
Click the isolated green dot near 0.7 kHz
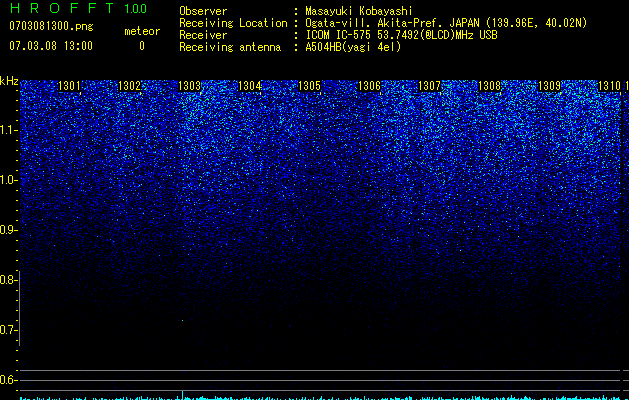pos(183,321)
